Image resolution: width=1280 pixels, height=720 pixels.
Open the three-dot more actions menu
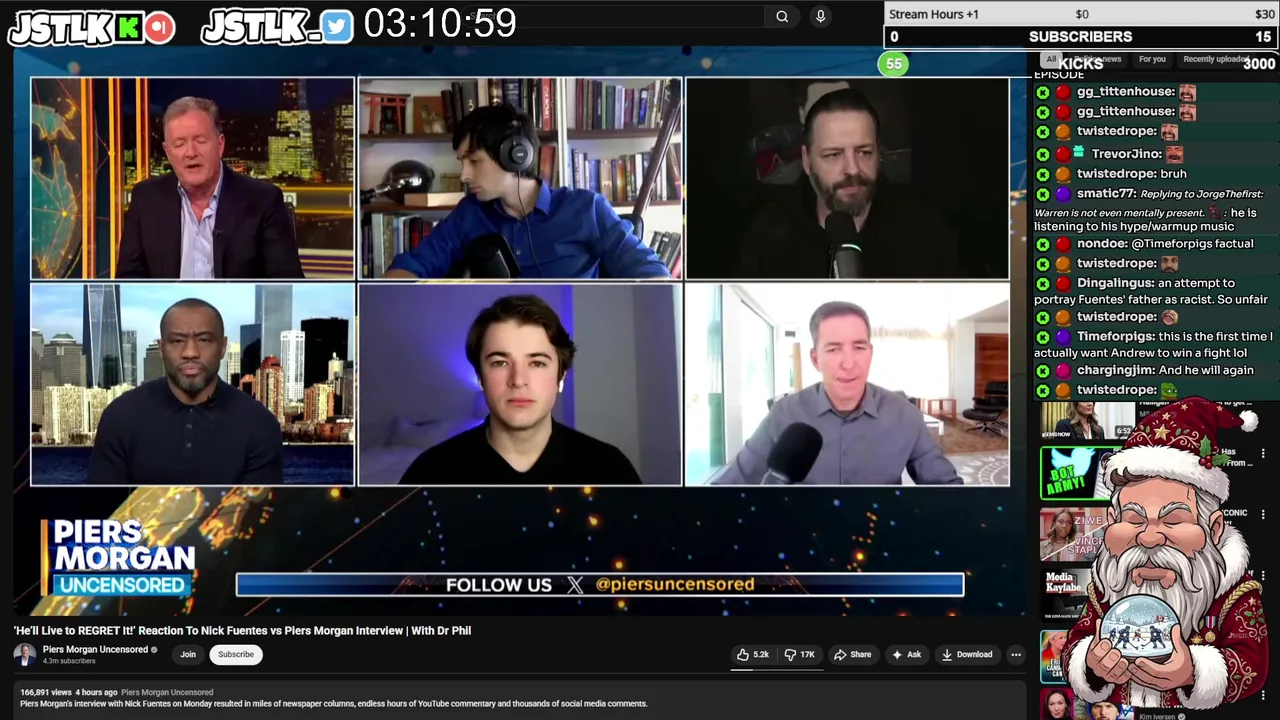click(x=1015, y=654)
